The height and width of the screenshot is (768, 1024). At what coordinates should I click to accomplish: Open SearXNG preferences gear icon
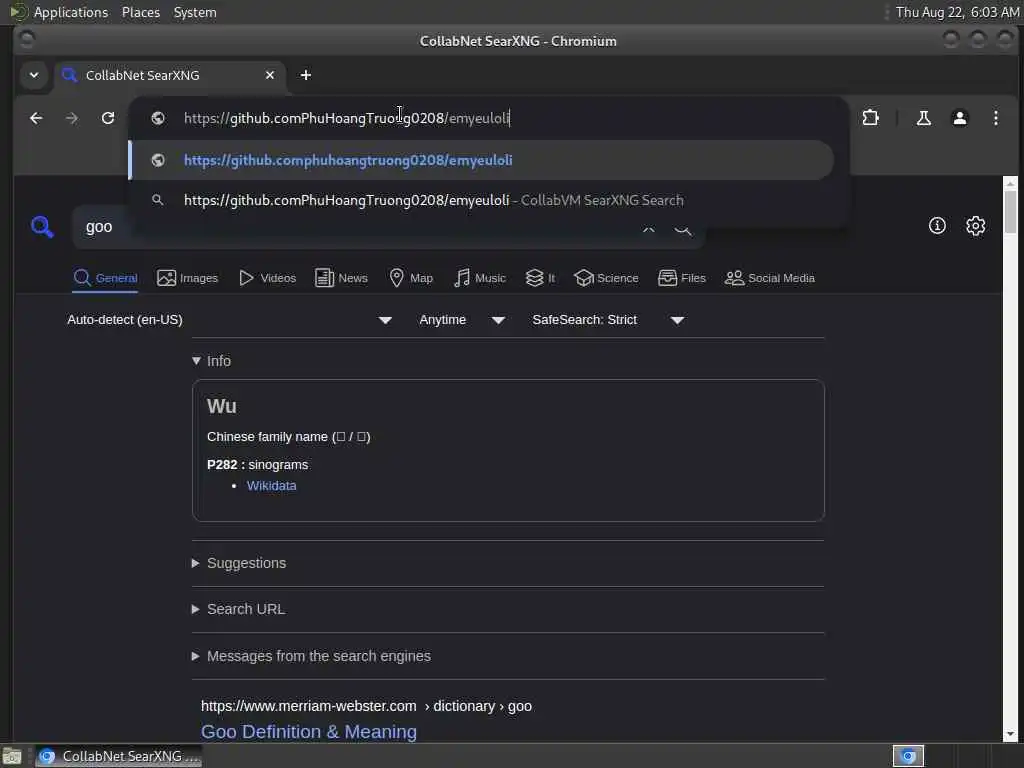pos(976,226)
